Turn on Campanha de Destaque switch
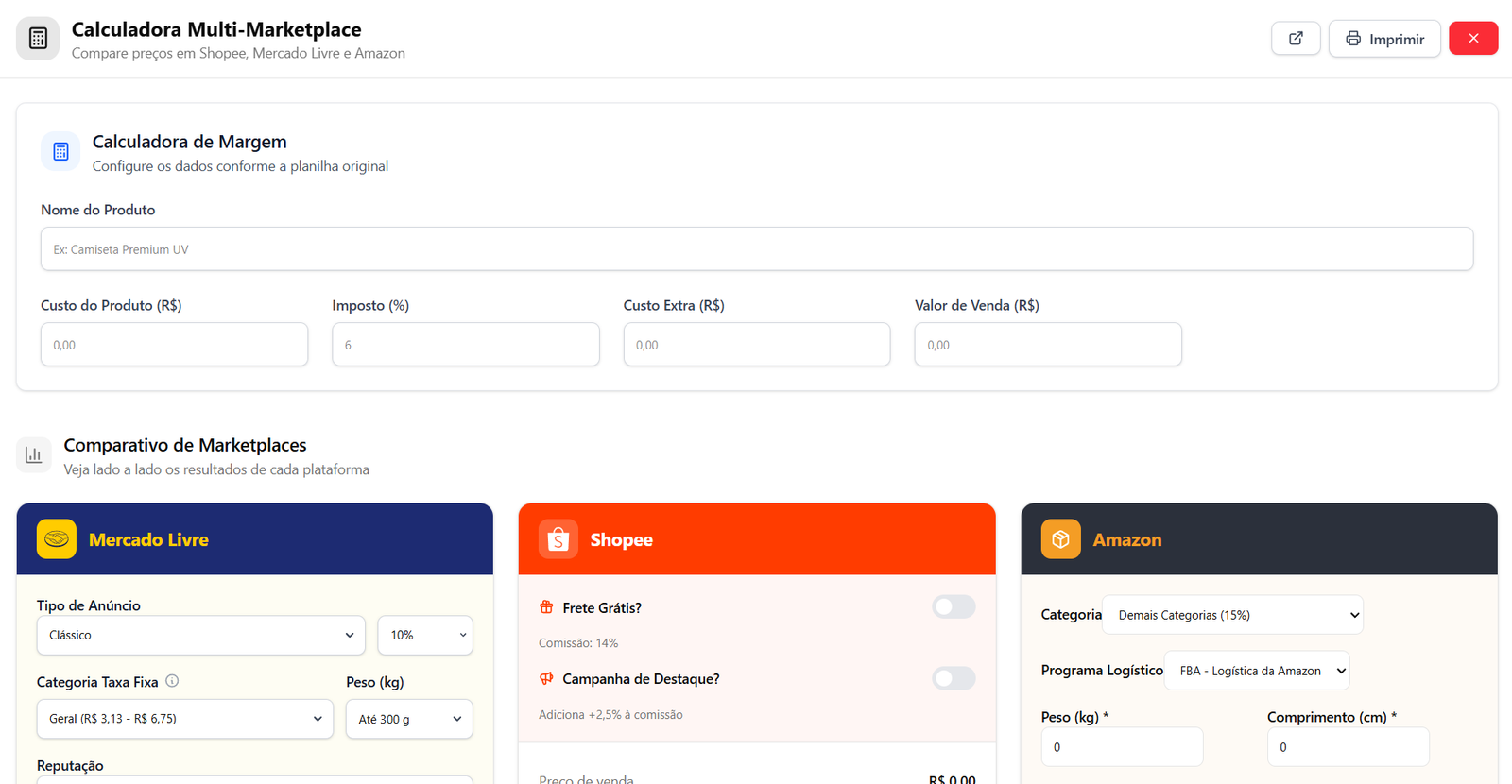Viewport: 1512px width, 784px height. click(x=954, y=678)
